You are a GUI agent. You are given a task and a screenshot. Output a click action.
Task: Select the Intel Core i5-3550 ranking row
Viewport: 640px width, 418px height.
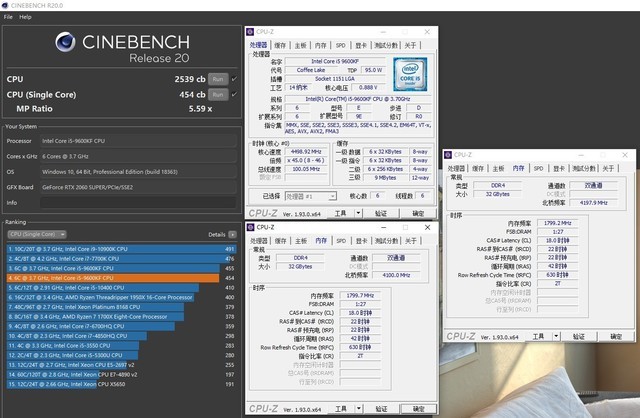coord(122,346)
